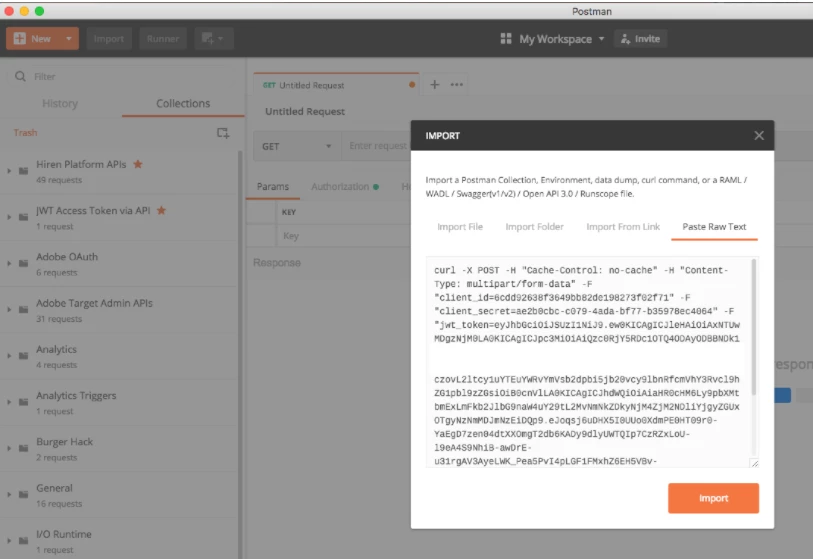Select the Import From Link tab

pos(623,227)
